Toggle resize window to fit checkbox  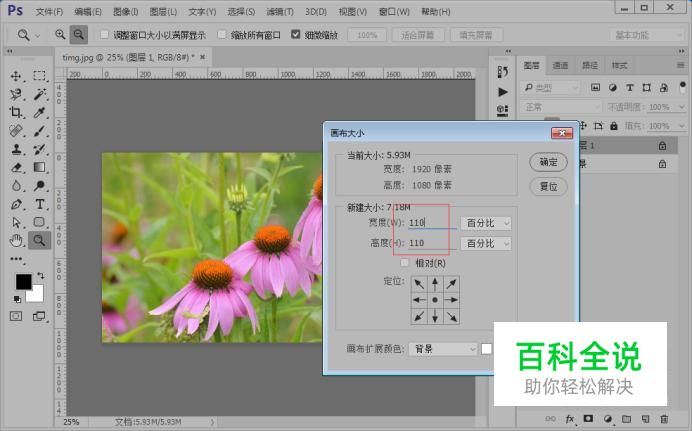point(105,34)
